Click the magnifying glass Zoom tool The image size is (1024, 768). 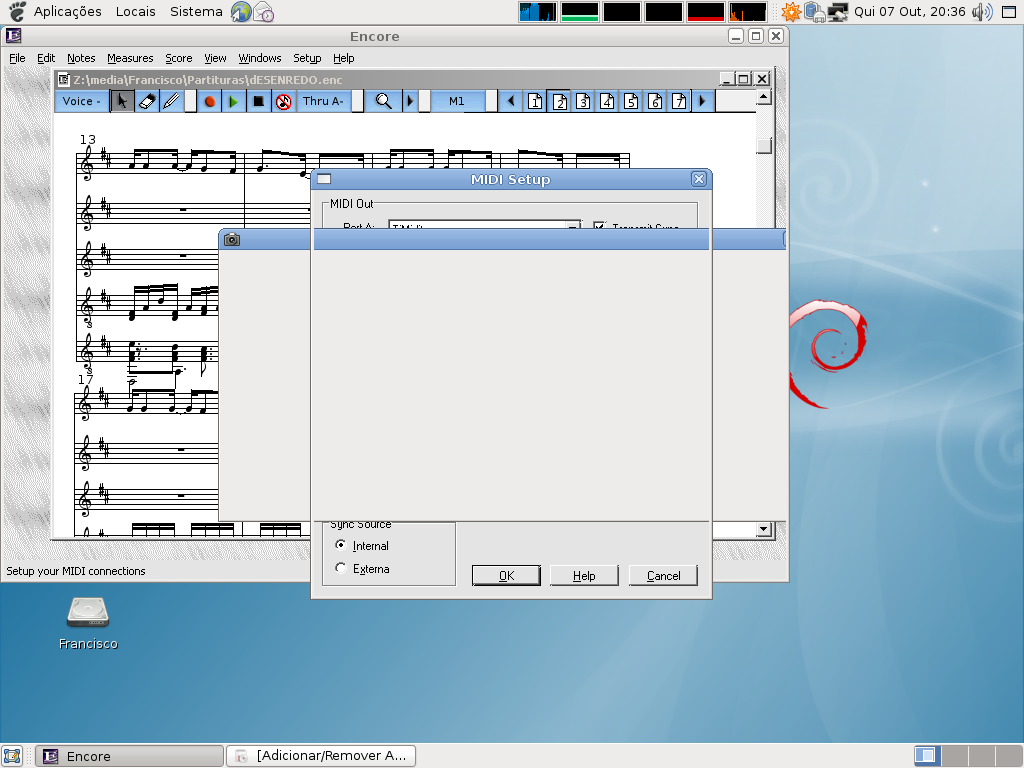(x=383, y=101)
